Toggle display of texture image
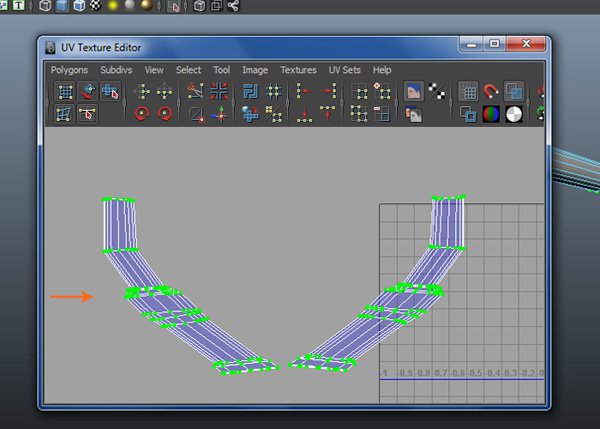The image size is (600, 429). [414, 91]
